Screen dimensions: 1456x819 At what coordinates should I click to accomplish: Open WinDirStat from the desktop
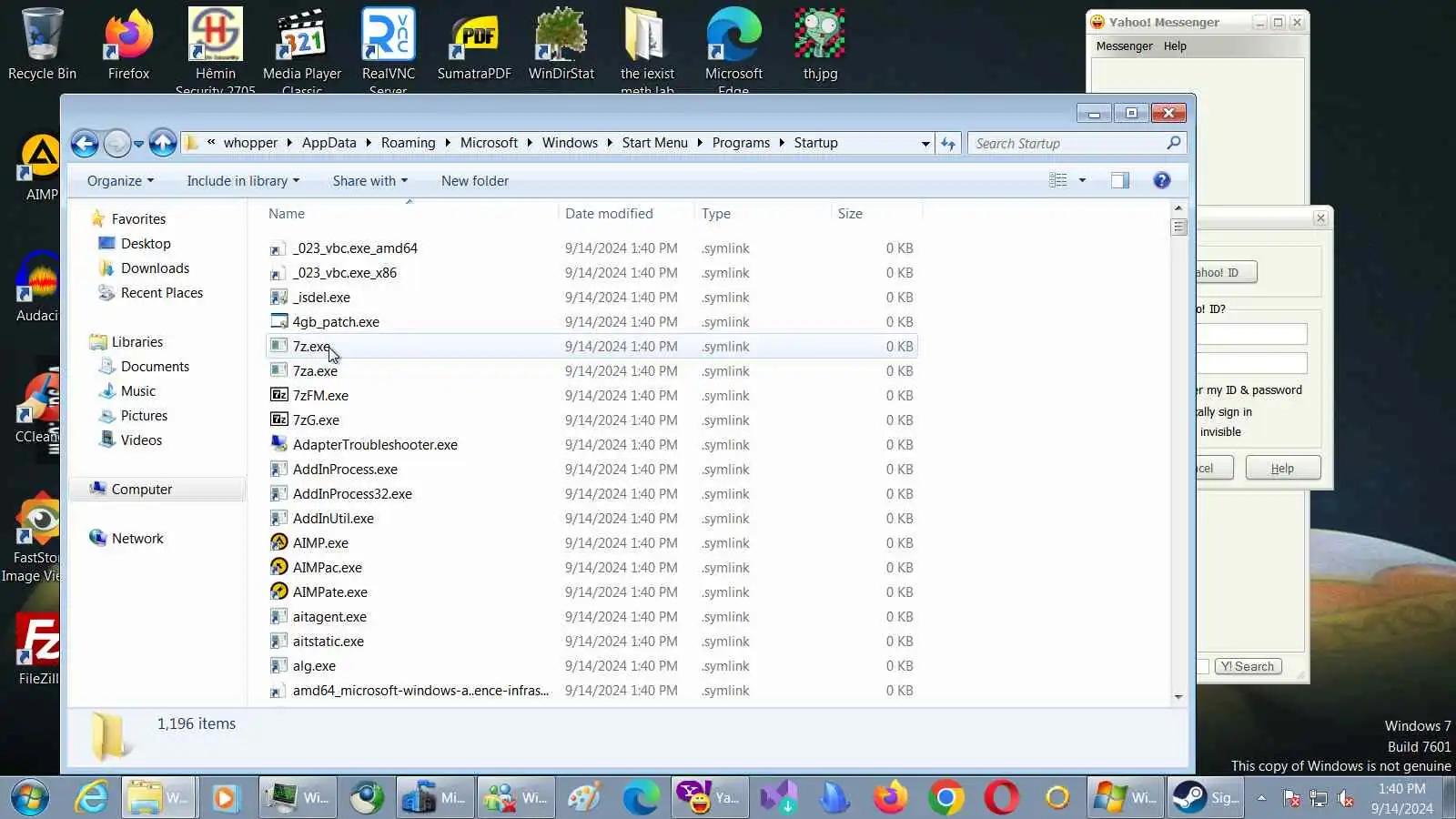[561, 44]
